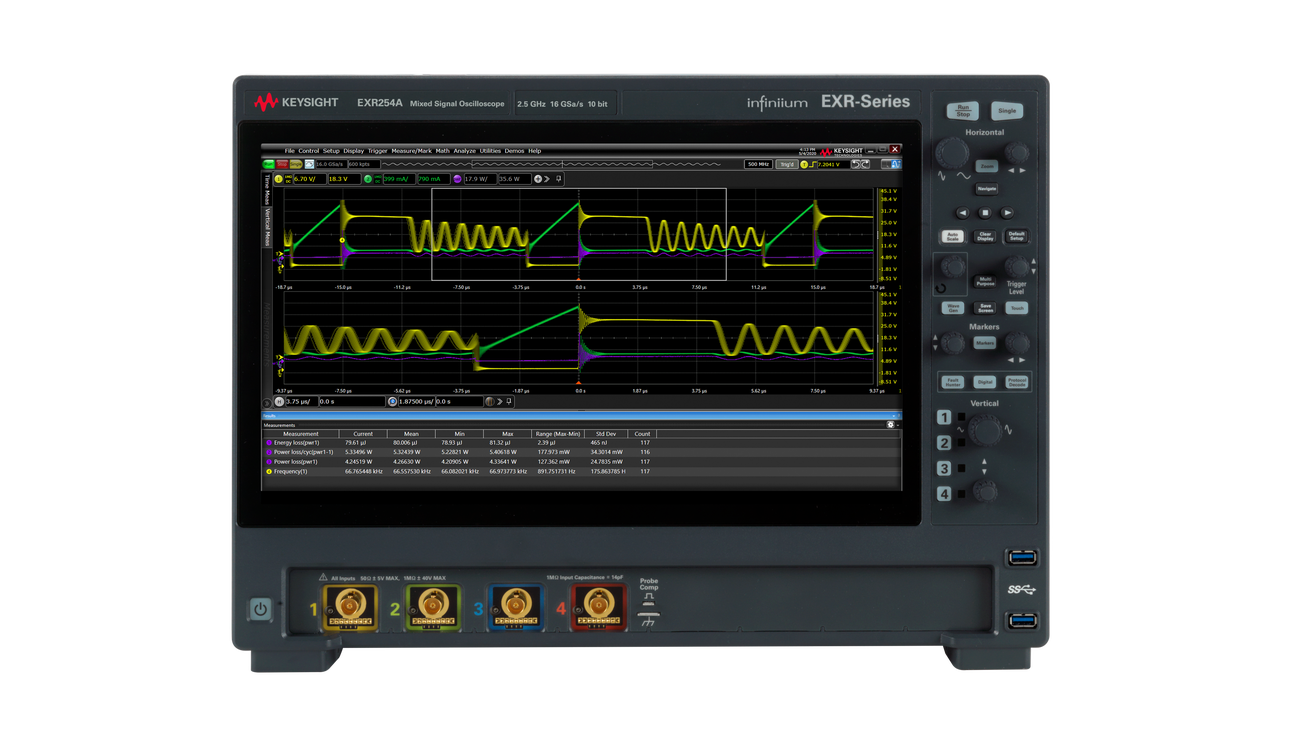This screenshot has width=1300, height=731.
Task: Open the Measure/Mark menu
Action: click(x=411, y=151)
